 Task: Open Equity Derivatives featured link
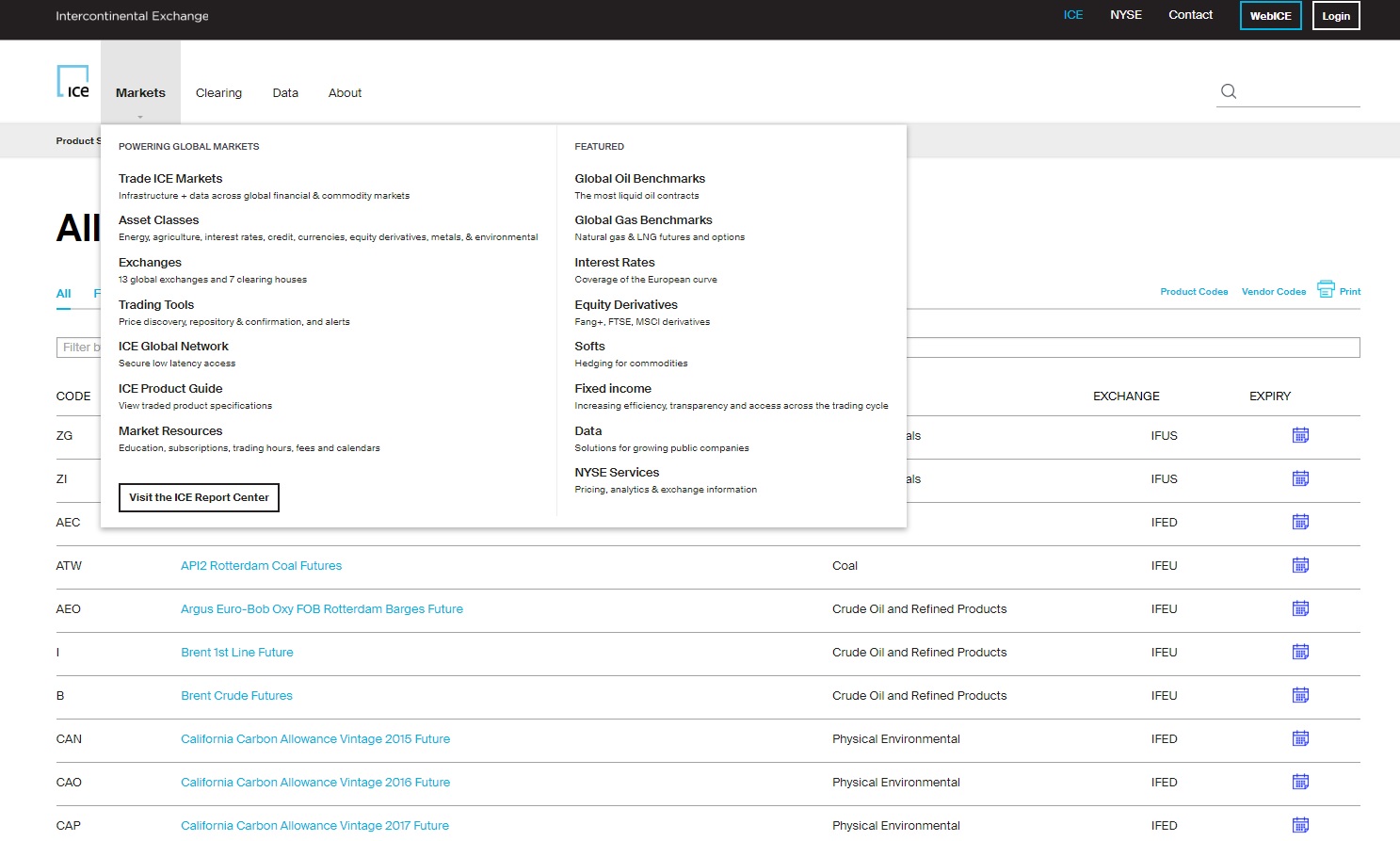click(x=626, y=304)
